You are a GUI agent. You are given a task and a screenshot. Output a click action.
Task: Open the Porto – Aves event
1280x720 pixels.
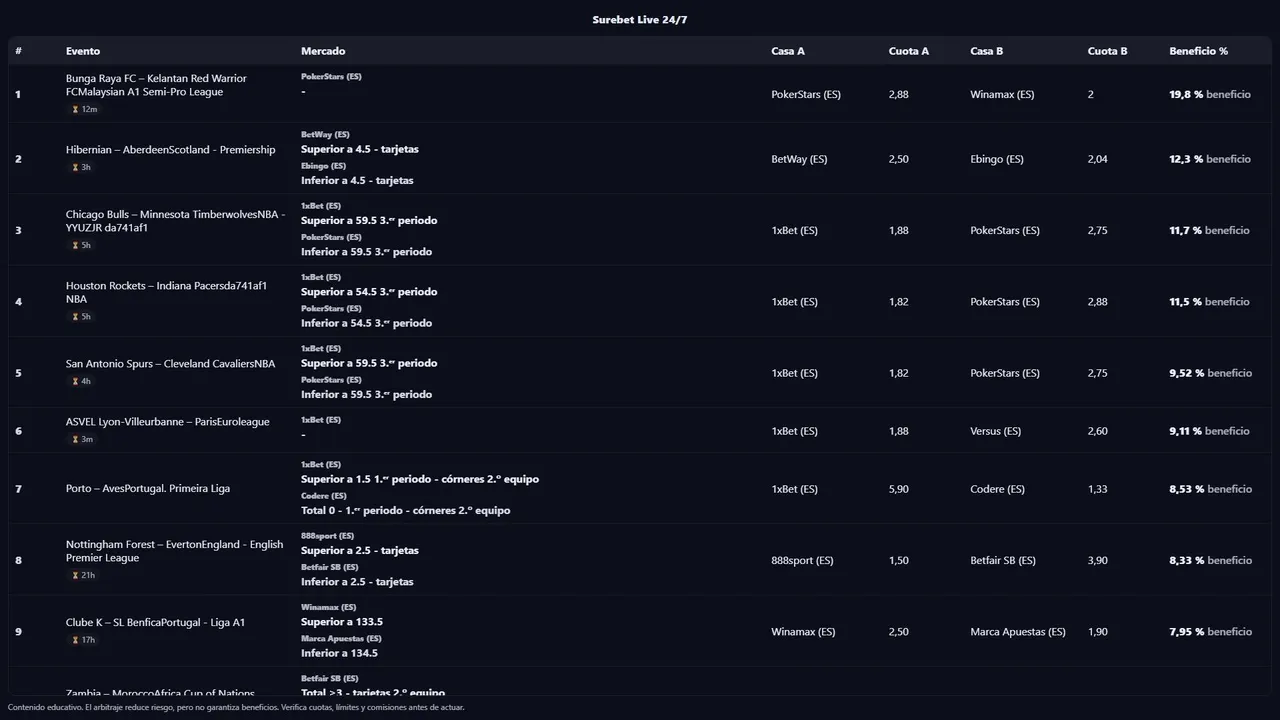[148, 489]
